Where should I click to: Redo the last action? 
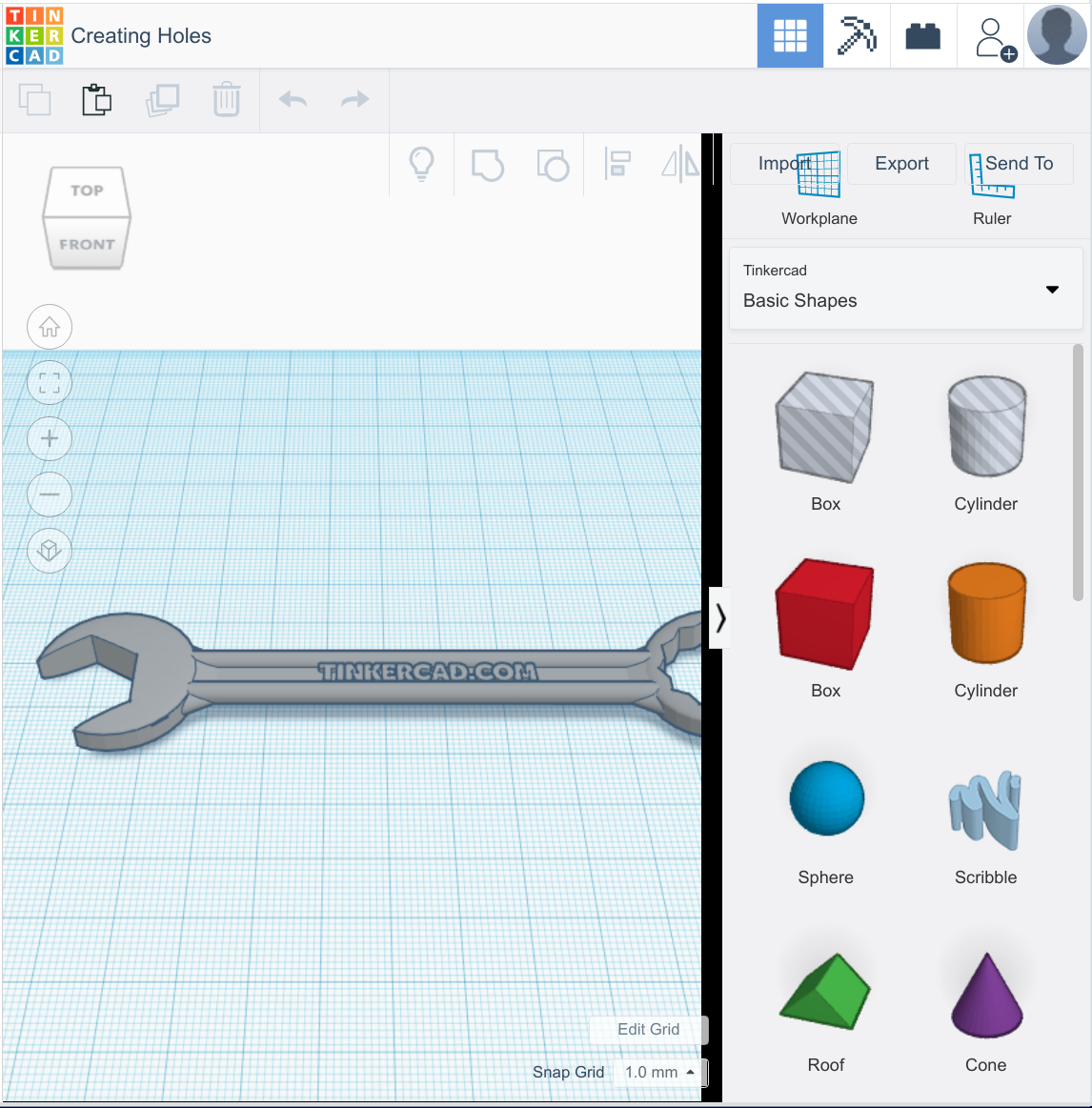(x=354, y=100)
